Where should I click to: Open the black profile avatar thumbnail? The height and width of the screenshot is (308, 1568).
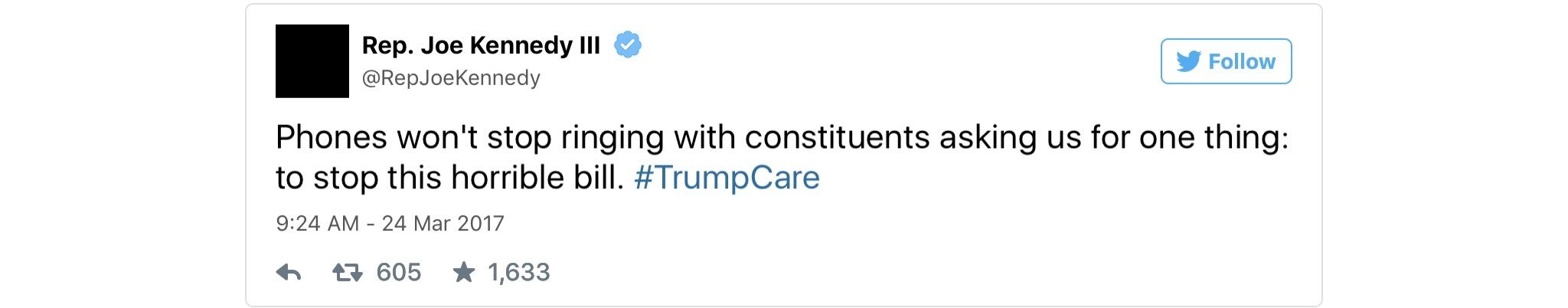[312, 61]
